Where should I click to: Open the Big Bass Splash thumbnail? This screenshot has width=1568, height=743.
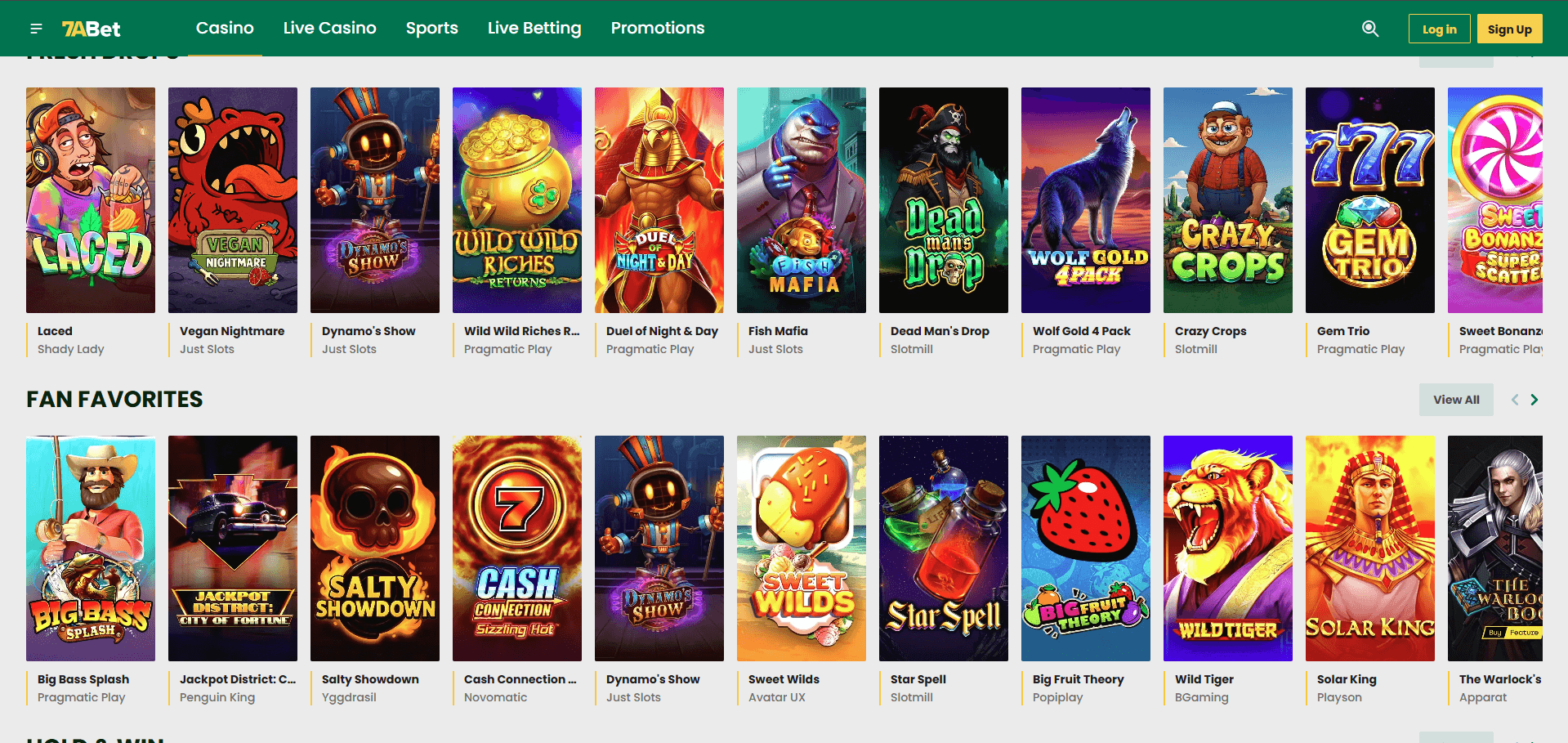[x=91, y=548]
